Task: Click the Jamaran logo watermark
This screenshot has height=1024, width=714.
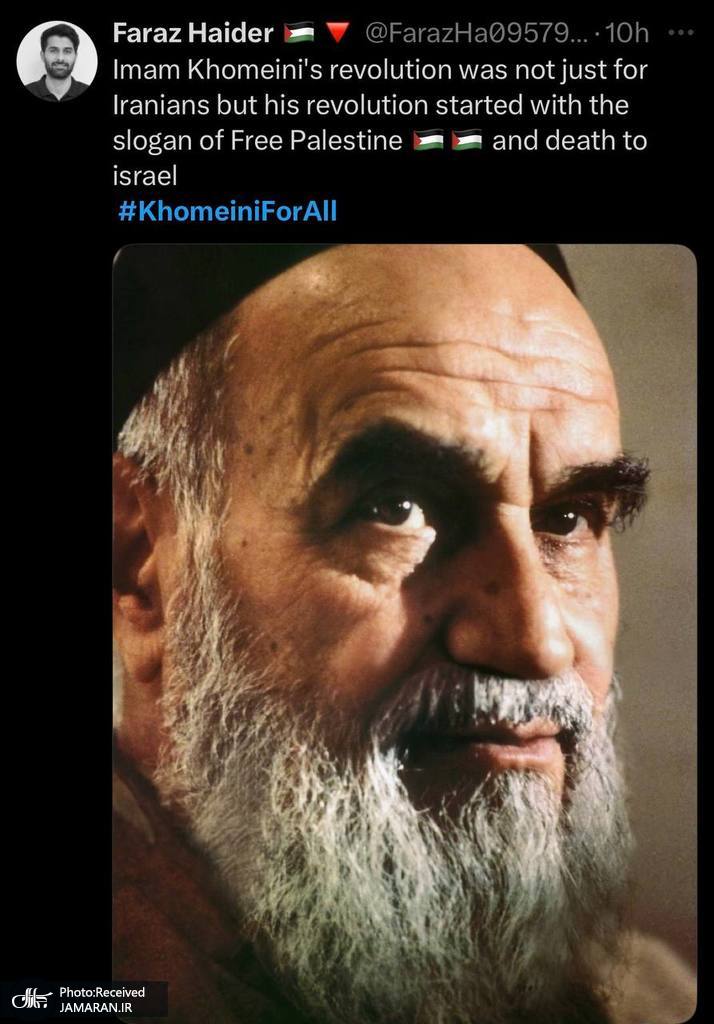Action: point(31,1000)
